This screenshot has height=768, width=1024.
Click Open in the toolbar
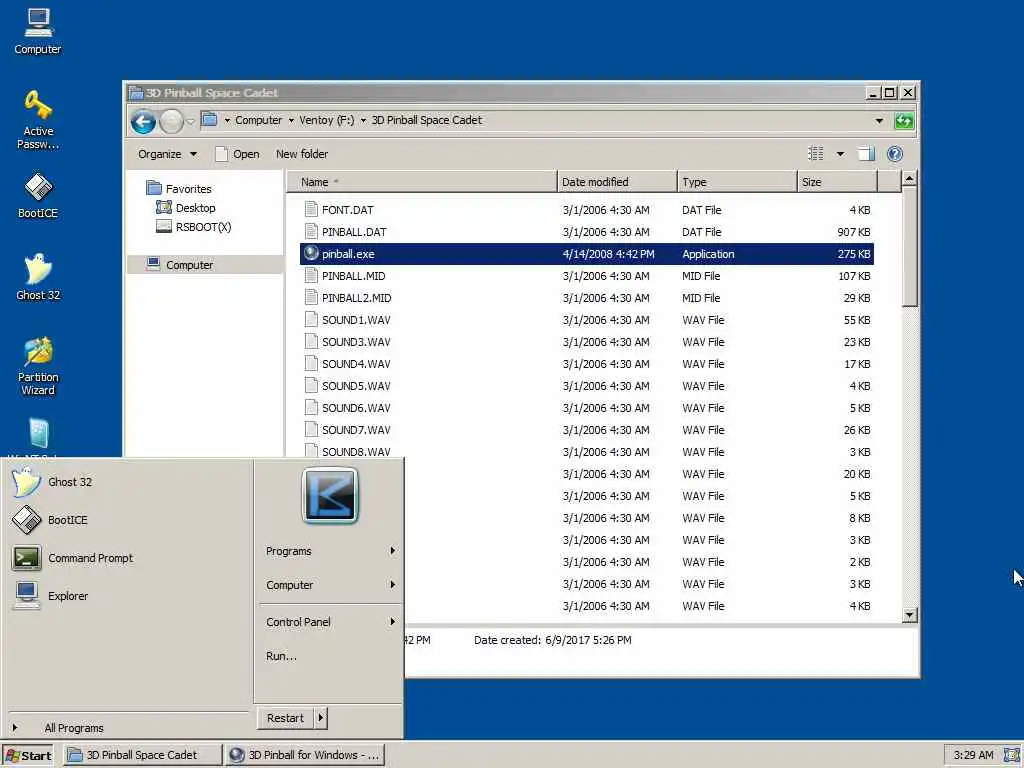click(x=238, y=154)
